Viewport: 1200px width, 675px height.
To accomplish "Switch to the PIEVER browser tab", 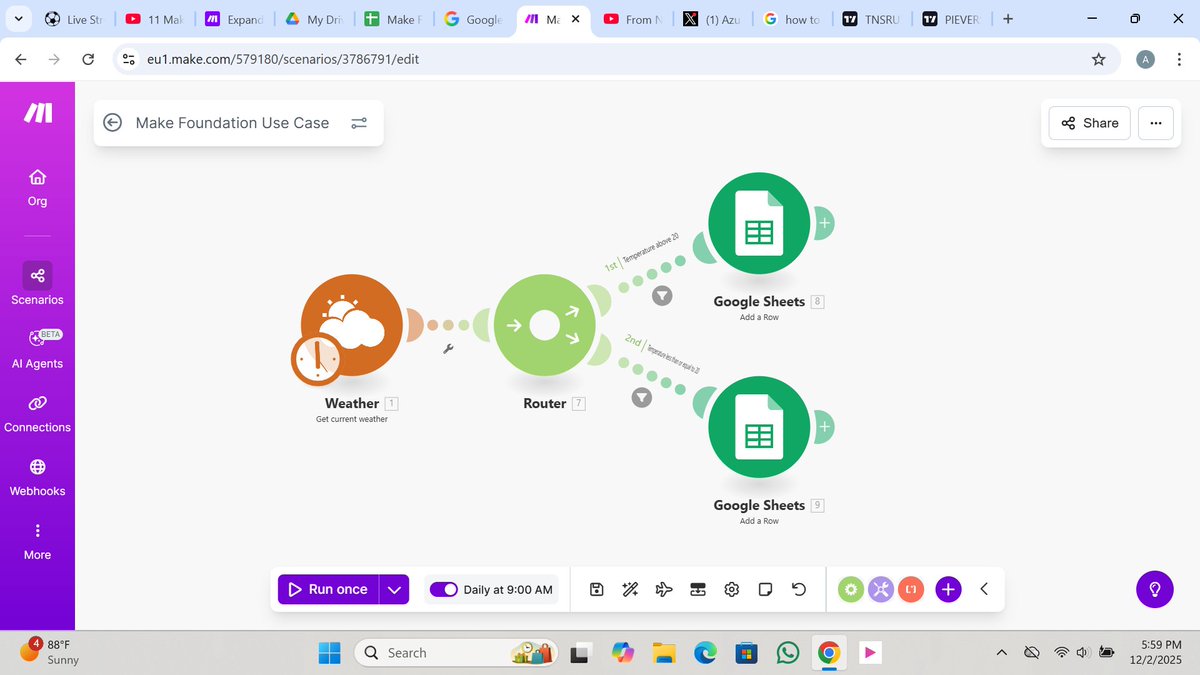I will (950, 19).
